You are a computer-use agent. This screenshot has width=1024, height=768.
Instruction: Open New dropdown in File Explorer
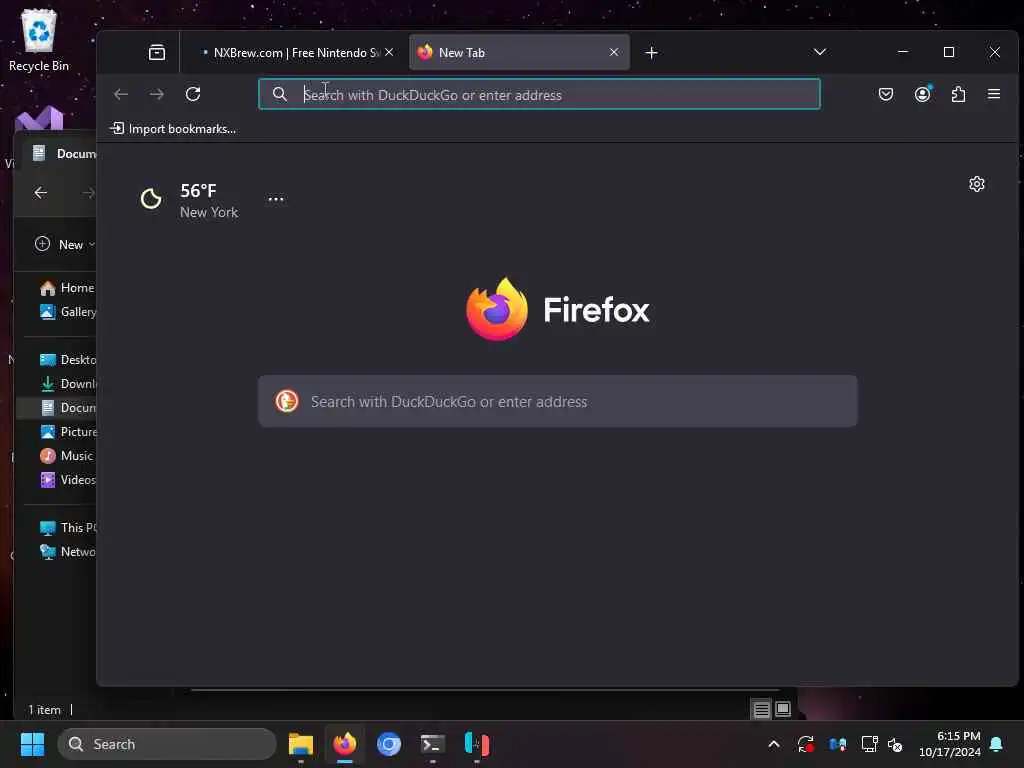point(64,244)
